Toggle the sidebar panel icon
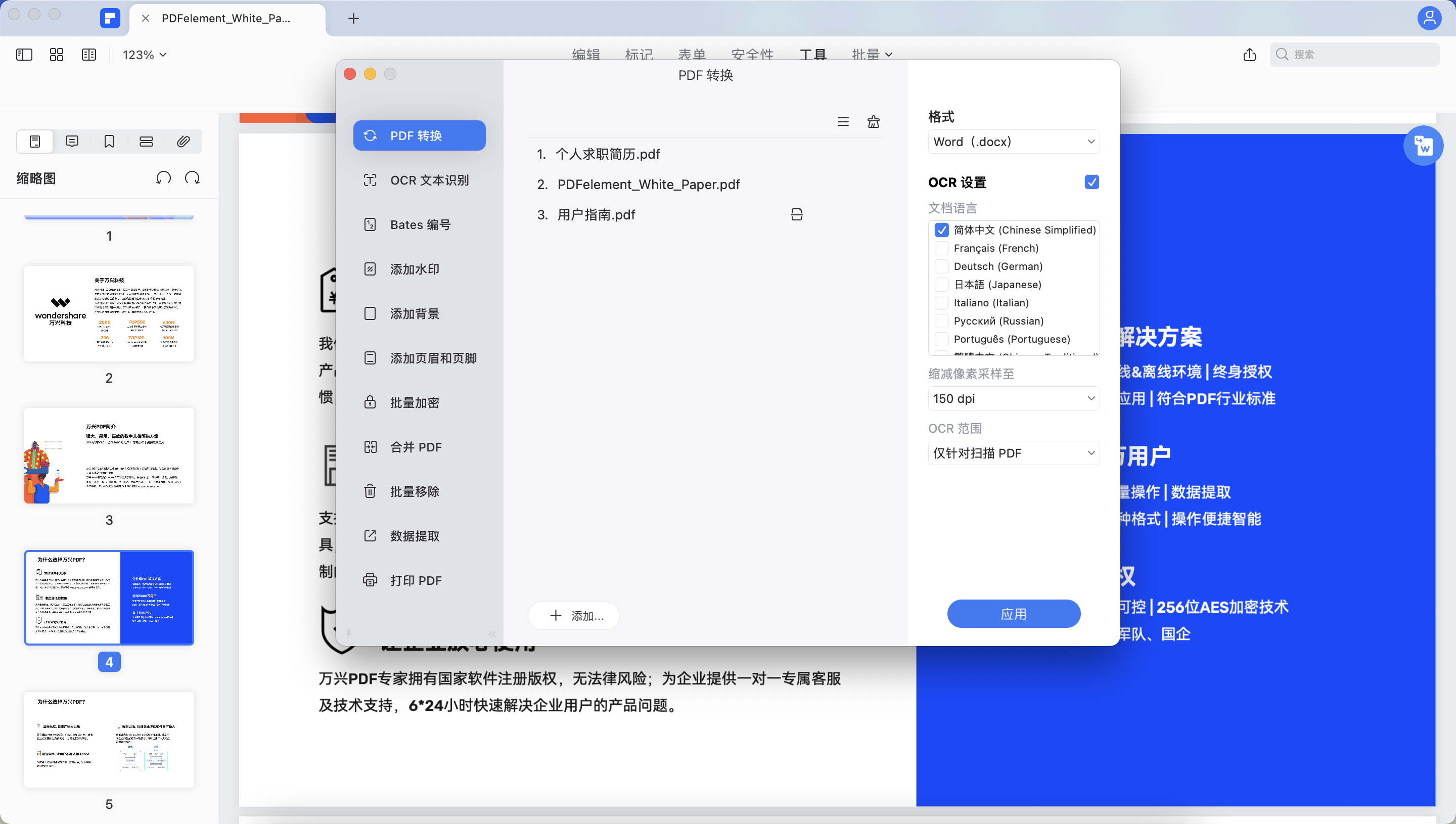Screen dimensions: 1456x824 (24, 55)
